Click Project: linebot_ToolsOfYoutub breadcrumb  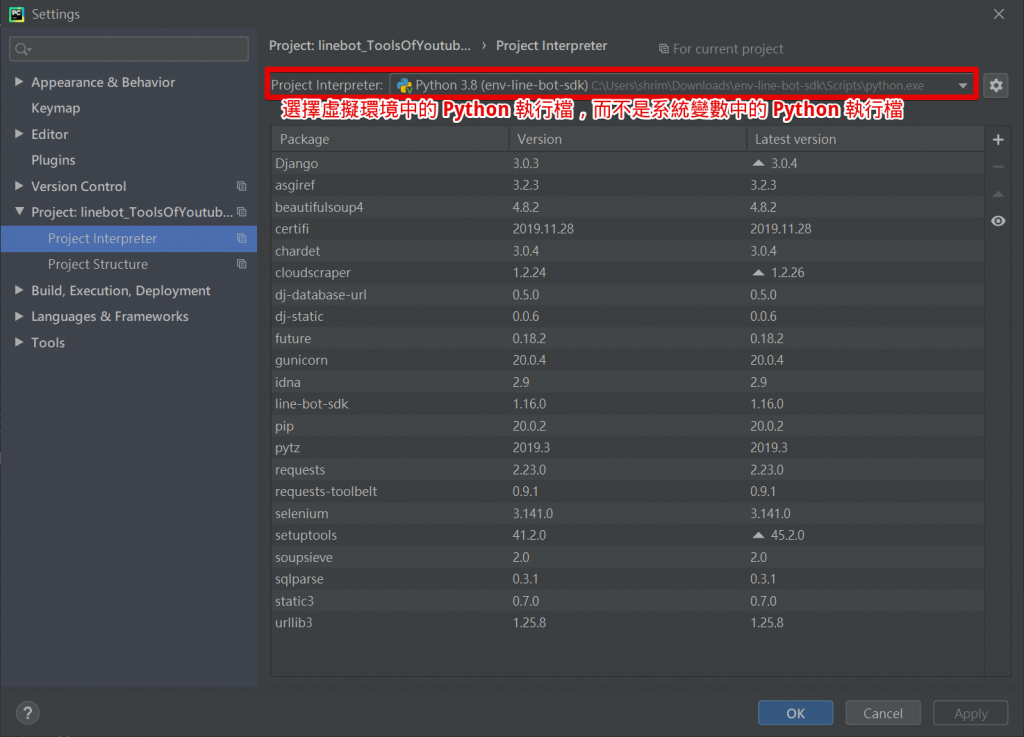(370, 46)
